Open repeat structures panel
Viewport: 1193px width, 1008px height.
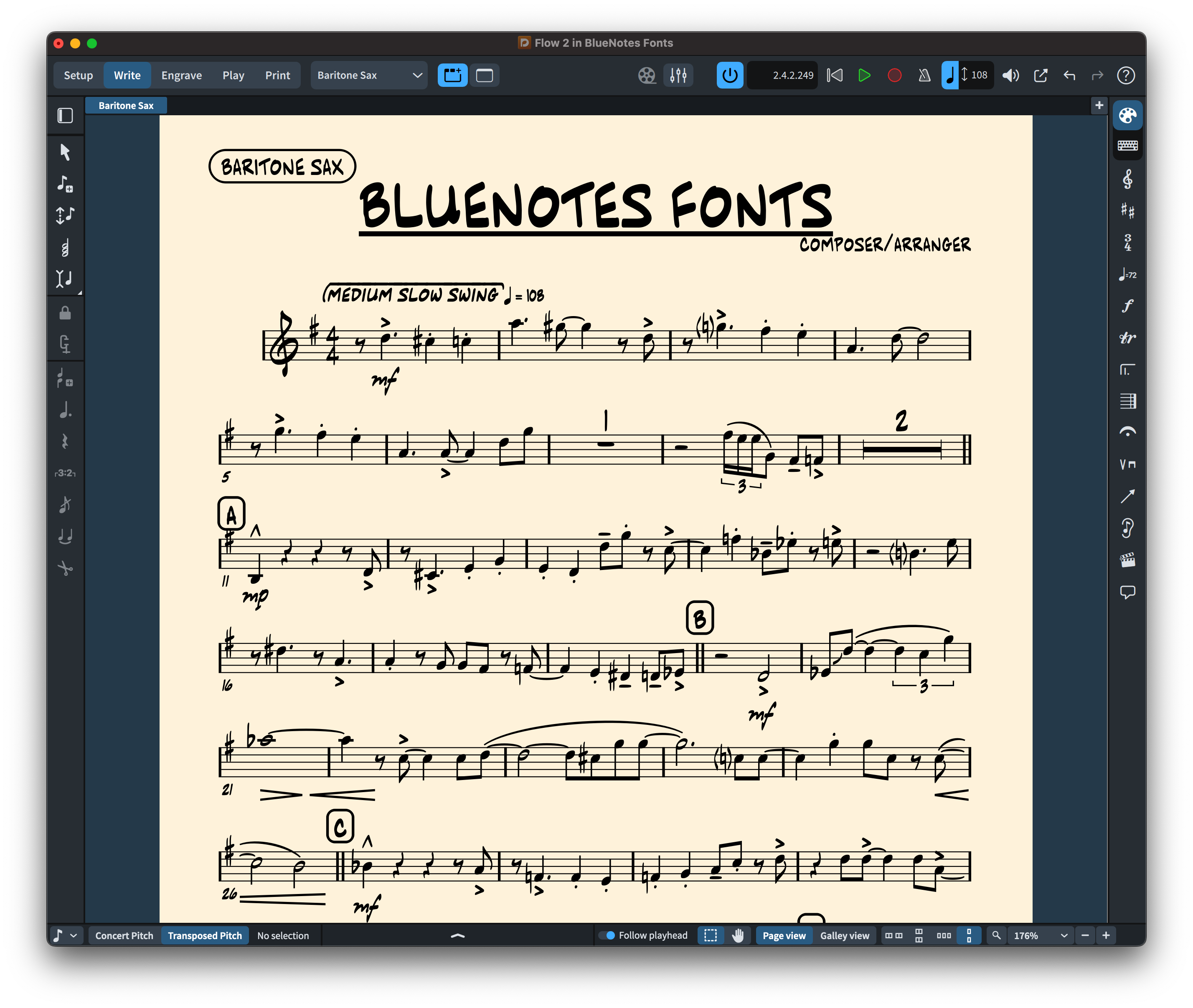click(1127, 370)
